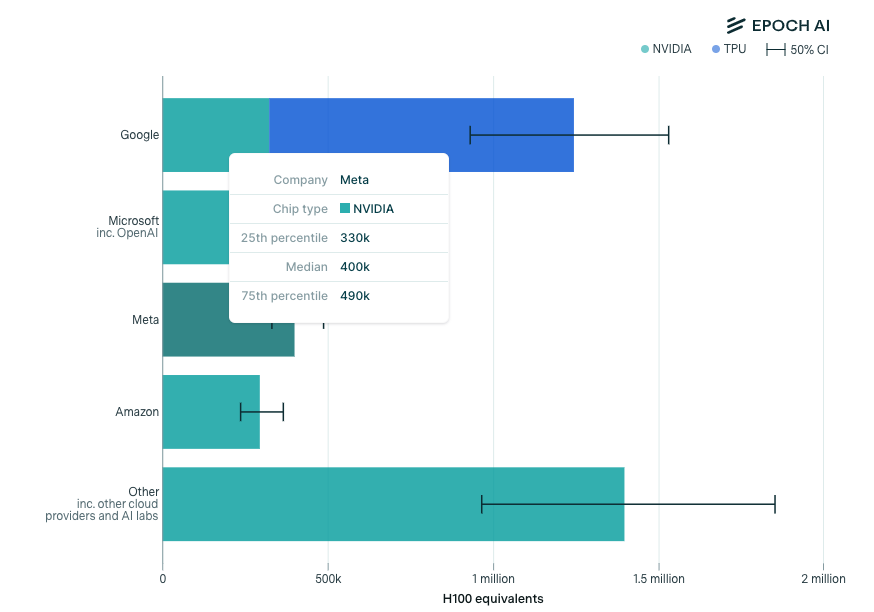This screenshot has width=874, height=612.
Task: Click 'inc. other cloud providers and AI labs' sublabel
Action: tap(102, 510)
